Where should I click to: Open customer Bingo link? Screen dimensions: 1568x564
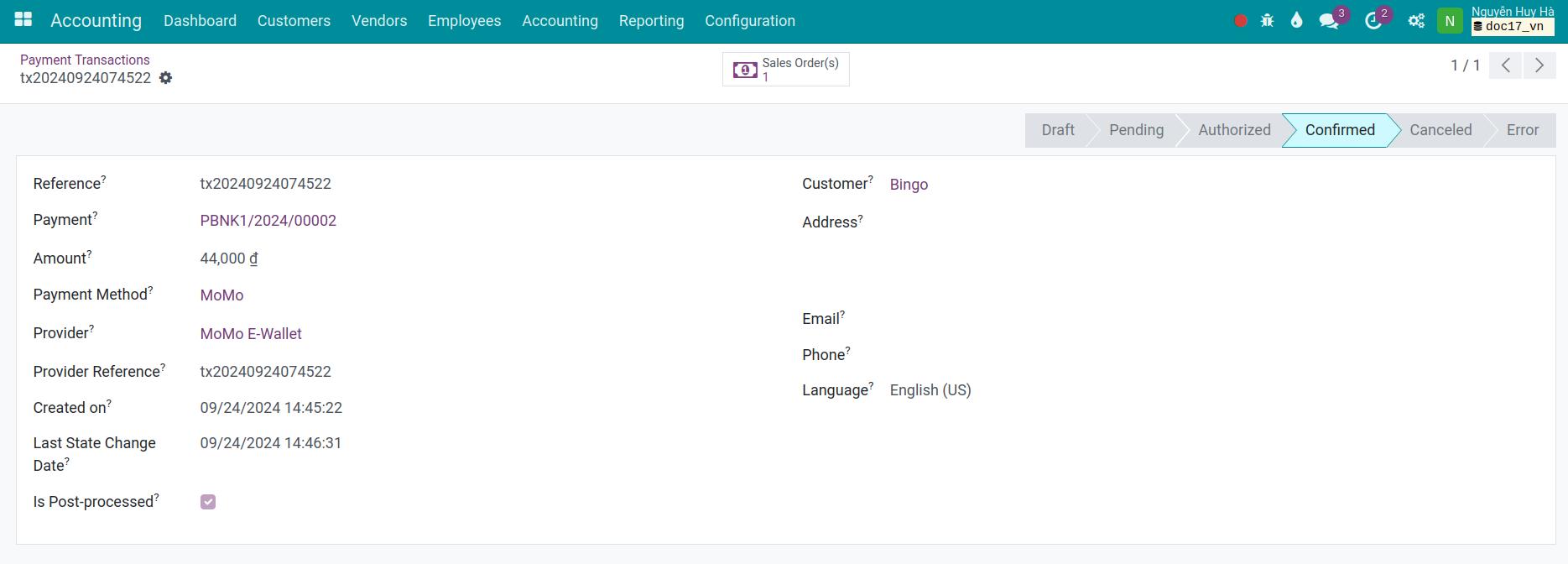[909, 185]
